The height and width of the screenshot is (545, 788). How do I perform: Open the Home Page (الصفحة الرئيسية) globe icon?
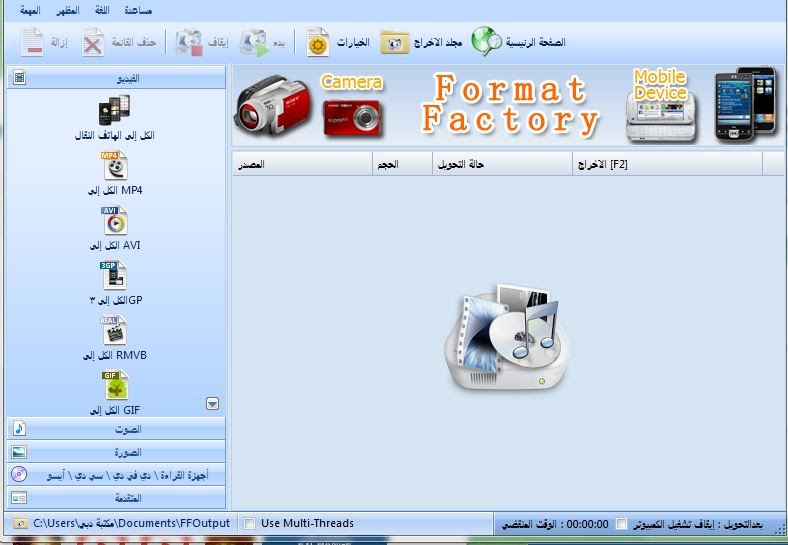coord(486,41)
